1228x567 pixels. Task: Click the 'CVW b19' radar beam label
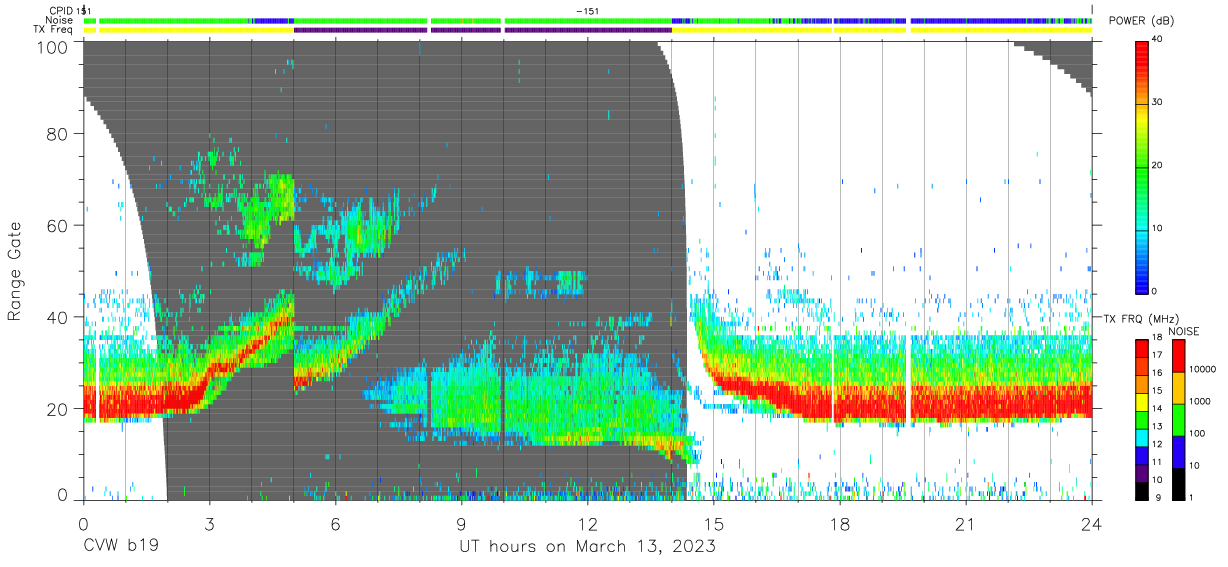121,547
